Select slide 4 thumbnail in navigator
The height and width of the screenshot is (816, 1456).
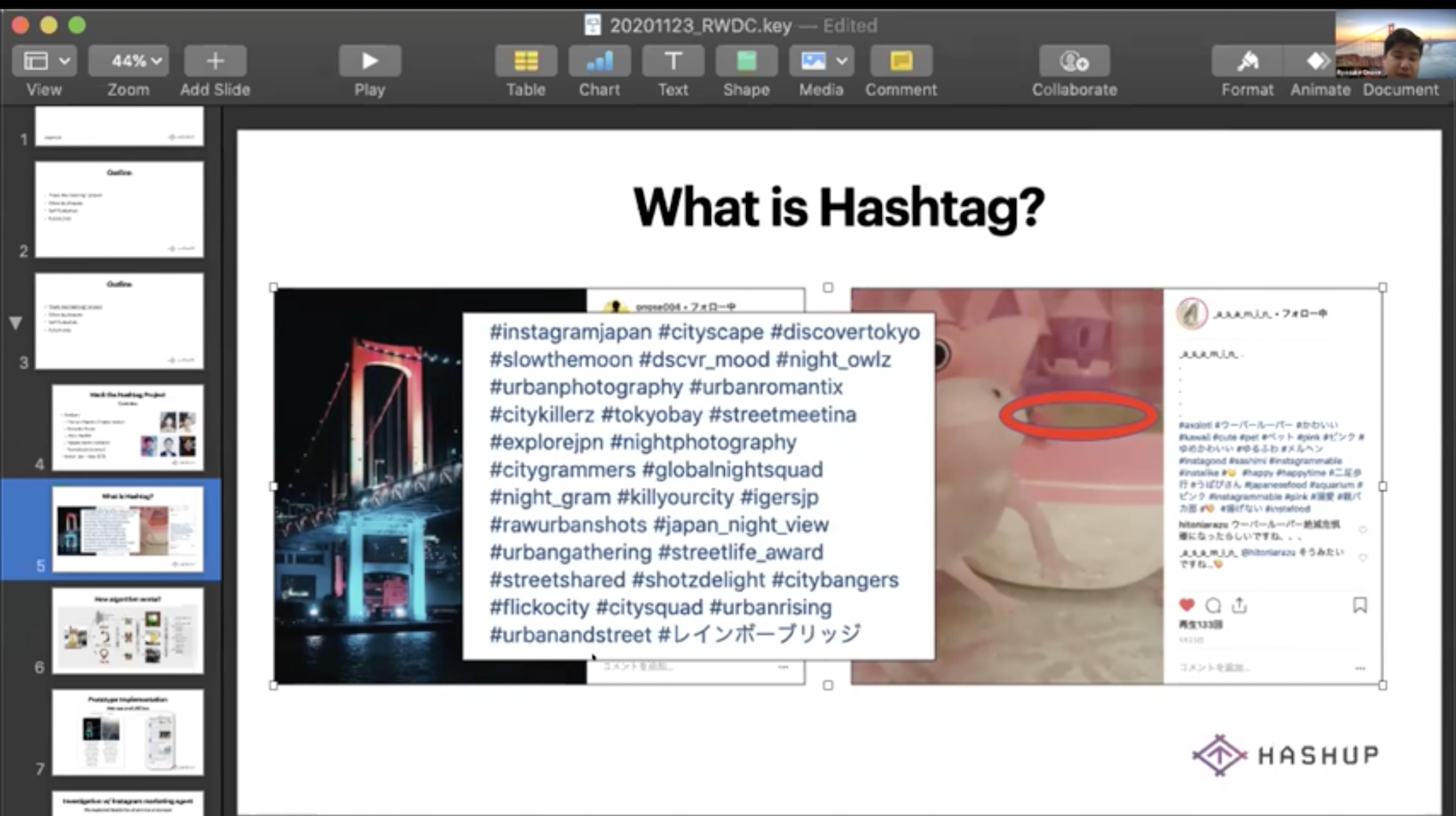coord(127,427)
